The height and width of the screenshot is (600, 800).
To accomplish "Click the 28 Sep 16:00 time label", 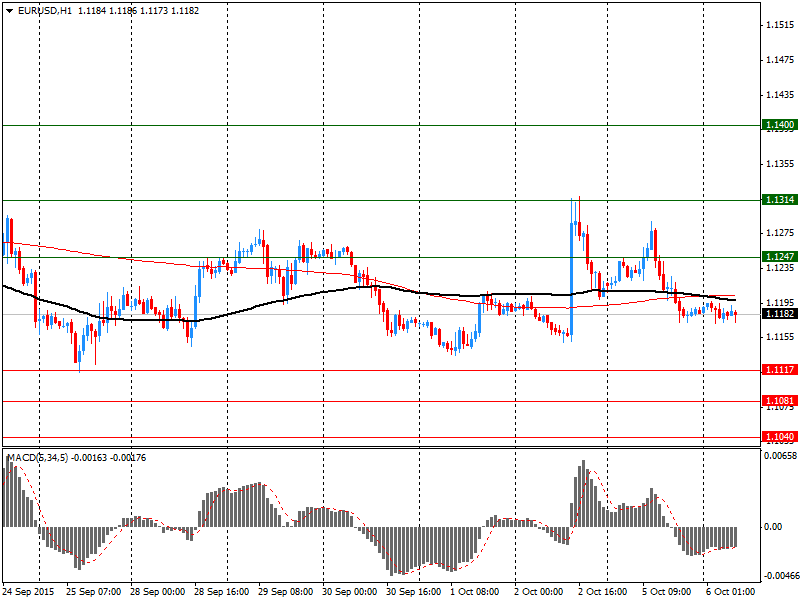I will pos(221,592).
